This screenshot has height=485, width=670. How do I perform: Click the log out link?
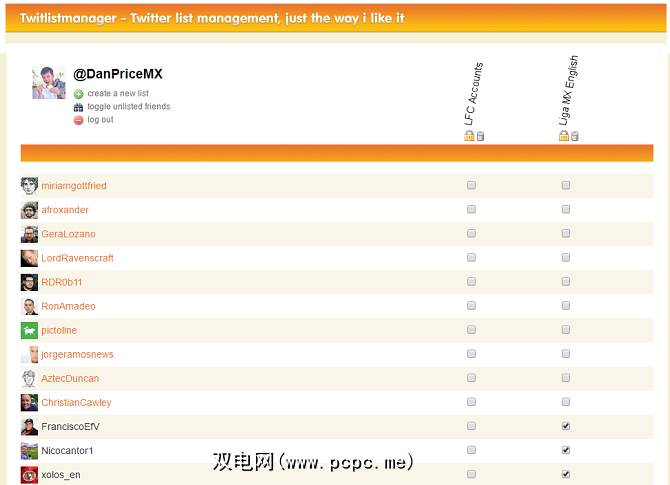tap(100, 120)
